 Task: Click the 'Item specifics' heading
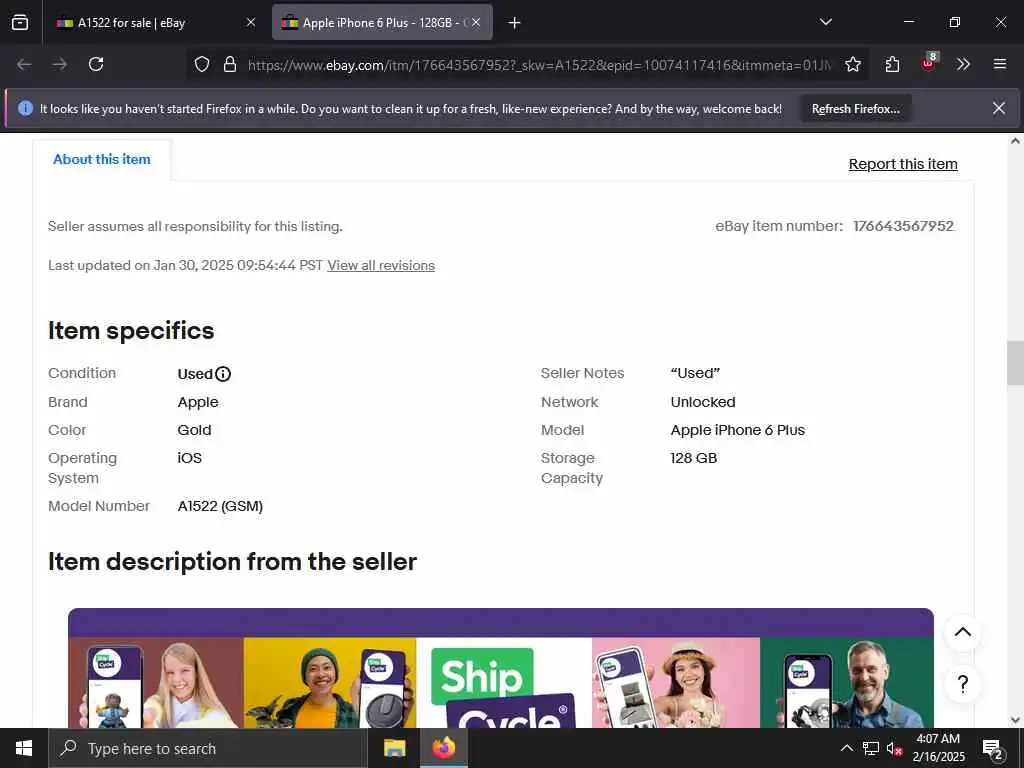click(131, 330)
